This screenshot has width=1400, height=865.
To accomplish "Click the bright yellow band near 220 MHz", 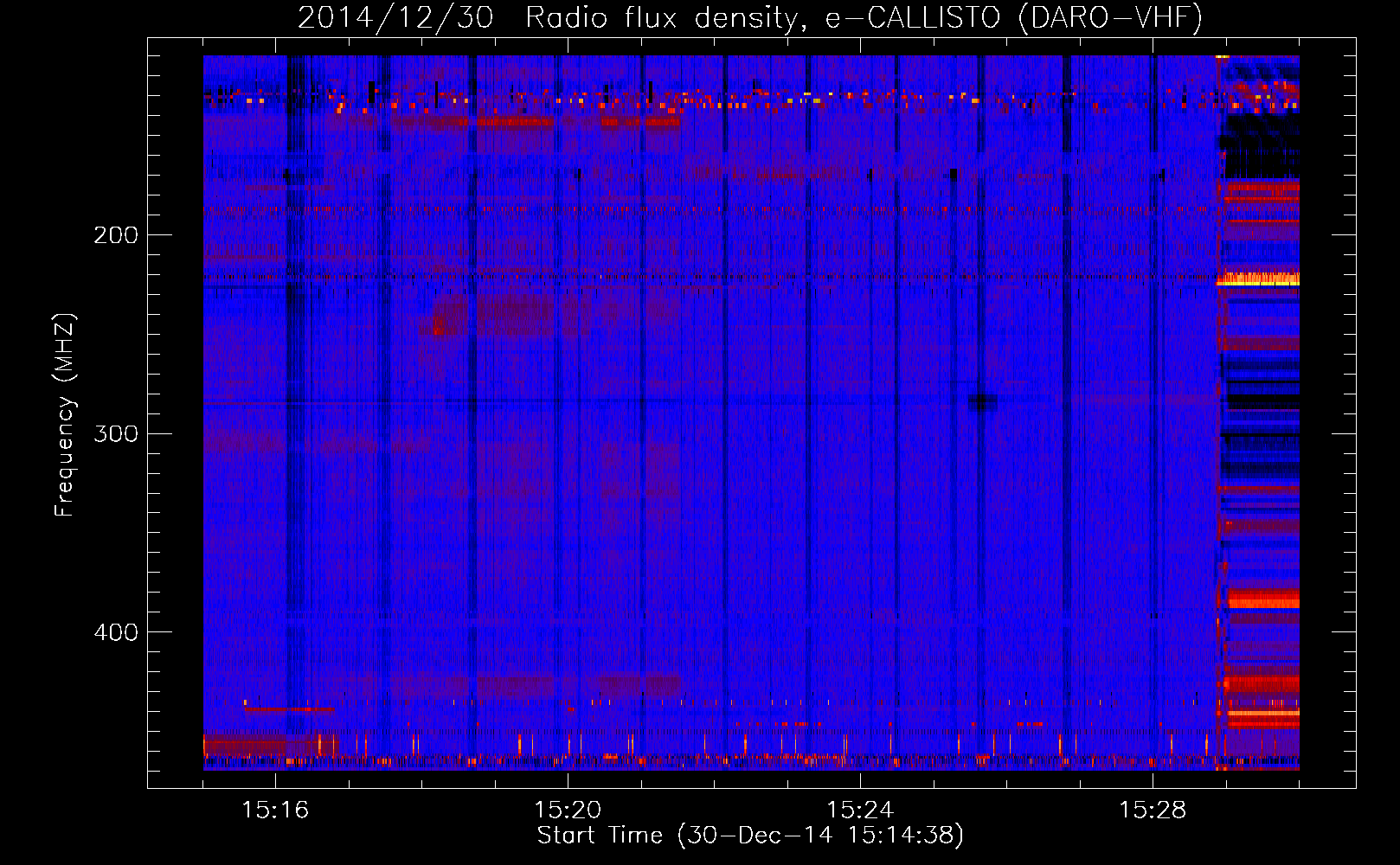I will 1258,279.
